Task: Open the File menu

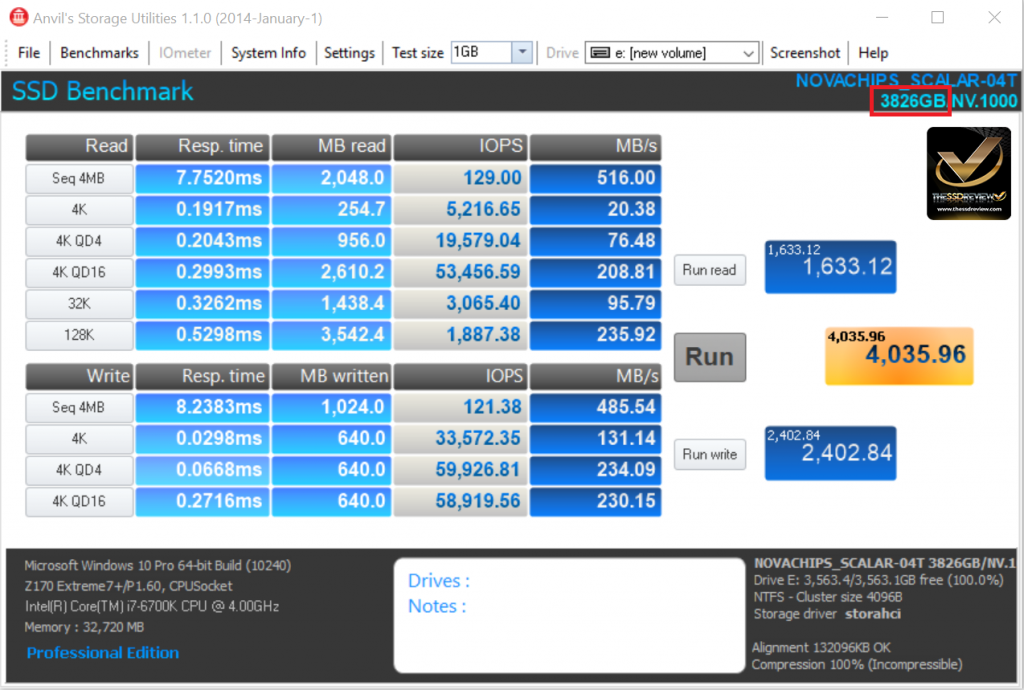Action: point(29,53)
